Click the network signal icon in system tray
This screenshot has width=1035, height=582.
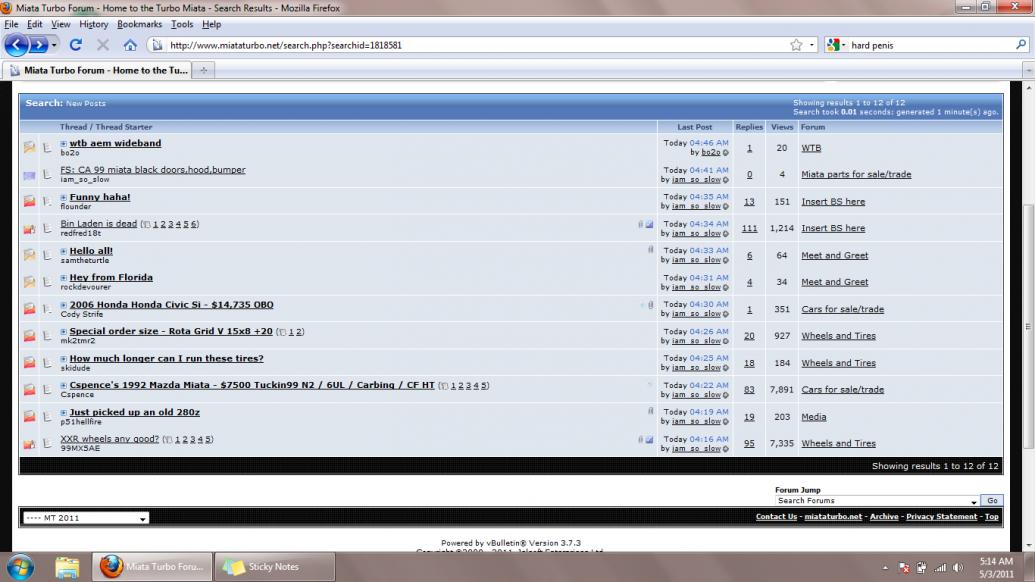[940, 567]
